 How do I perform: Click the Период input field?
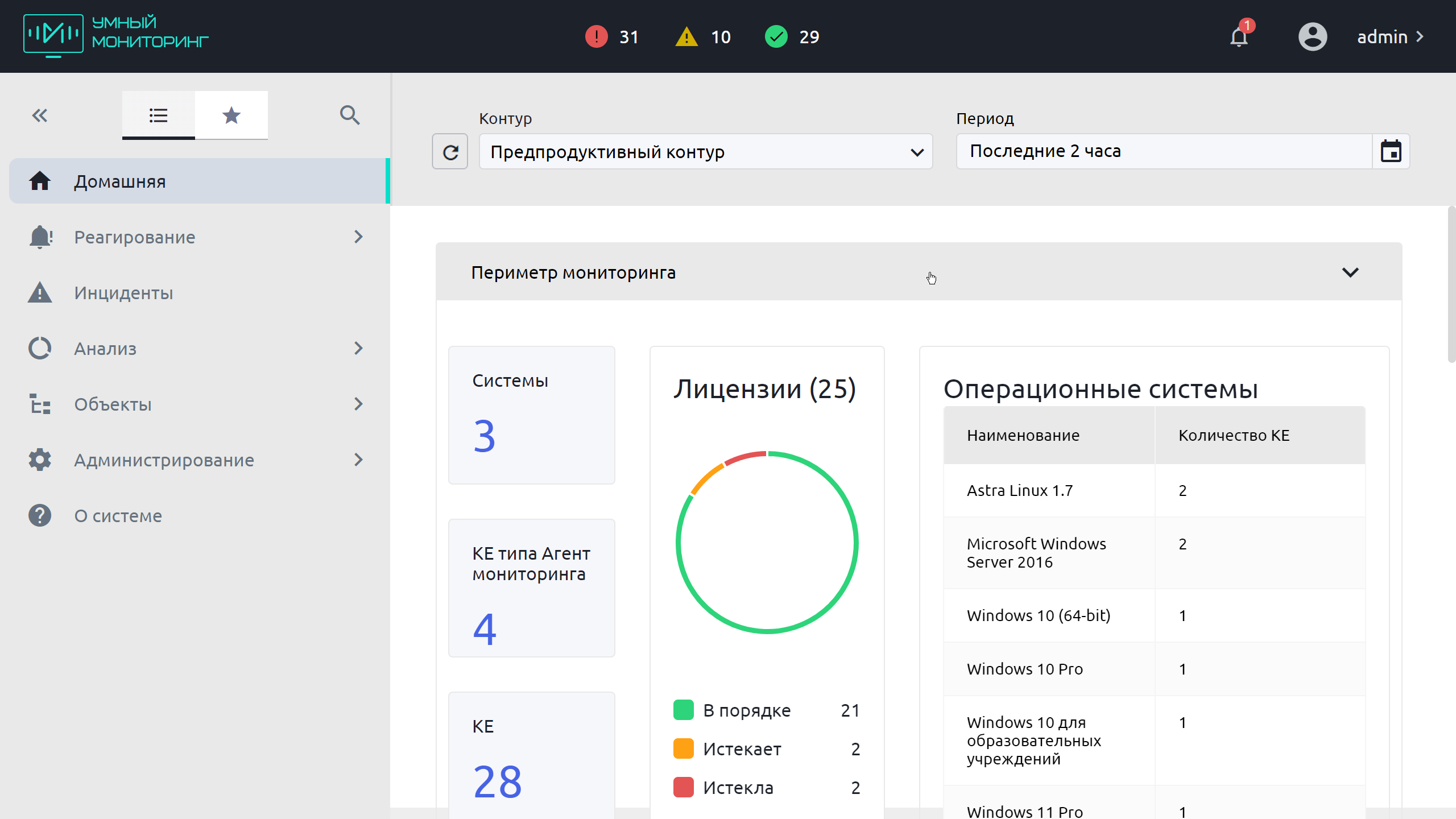(x=1163, y=152)
